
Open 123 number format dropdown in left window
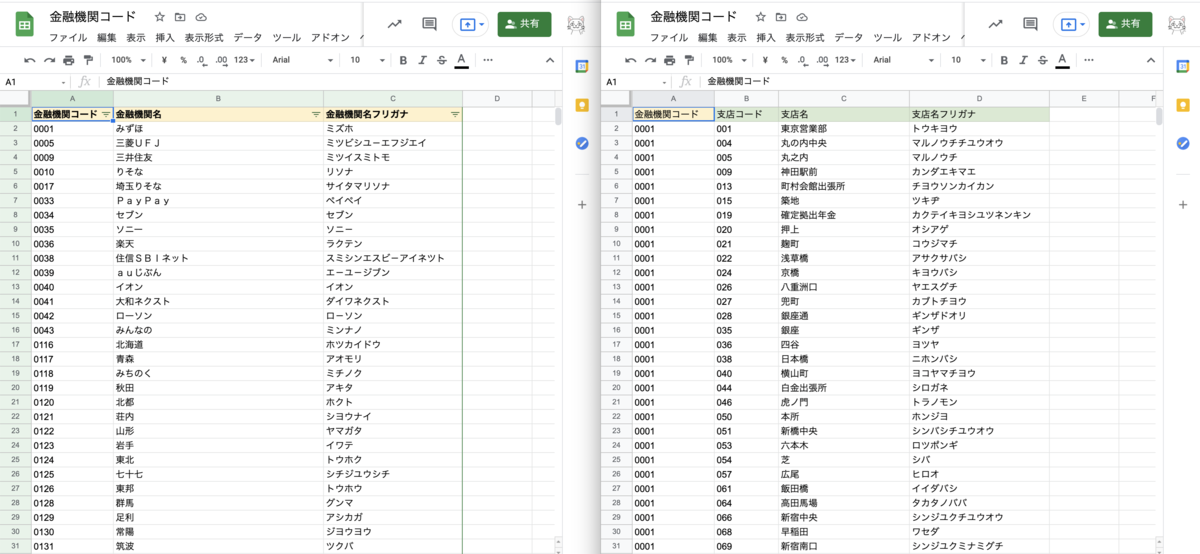(x=245, y=60)
